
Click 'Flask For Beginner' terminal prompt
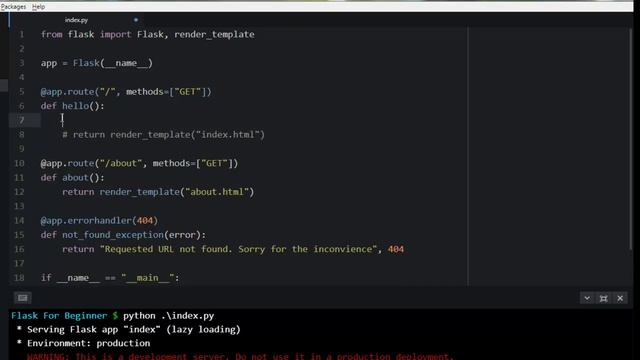point(59,316)
